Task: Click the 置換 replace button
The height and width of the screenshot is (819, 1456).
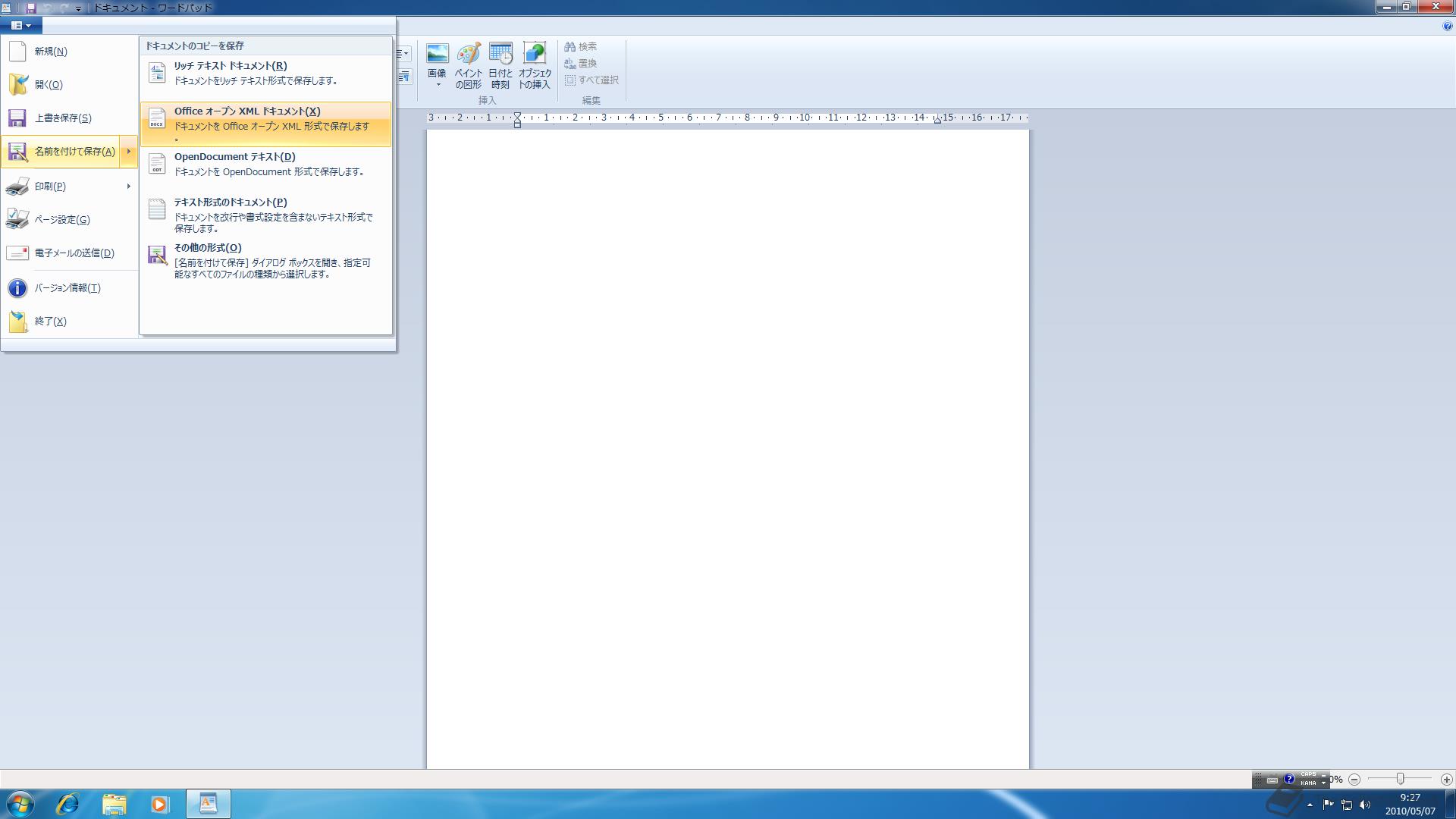Action: [581, 64]
